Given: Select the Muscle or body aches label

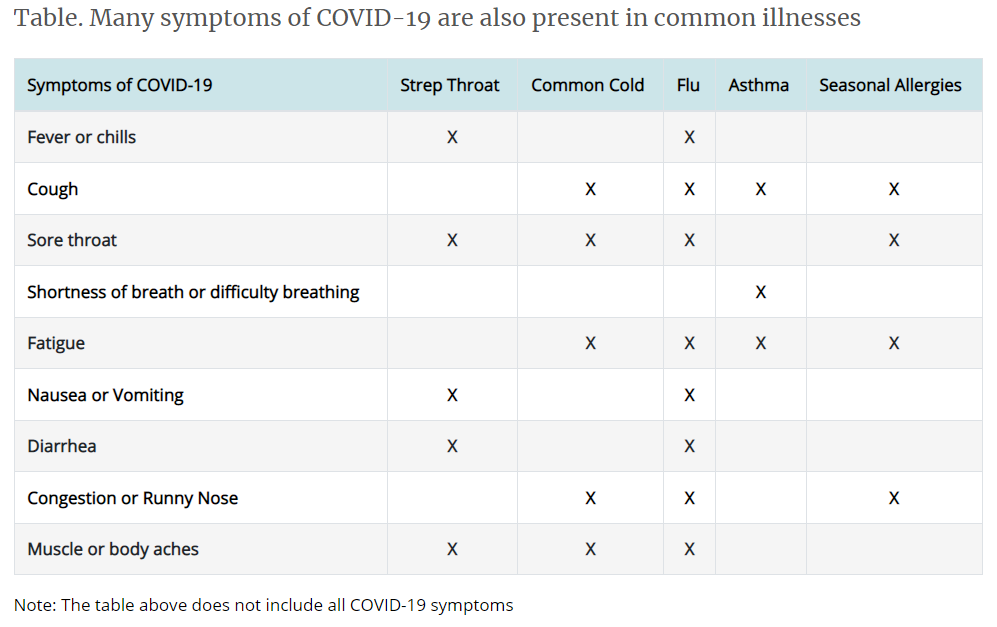Looking at the screenshot, I should [x=113, y=549].
